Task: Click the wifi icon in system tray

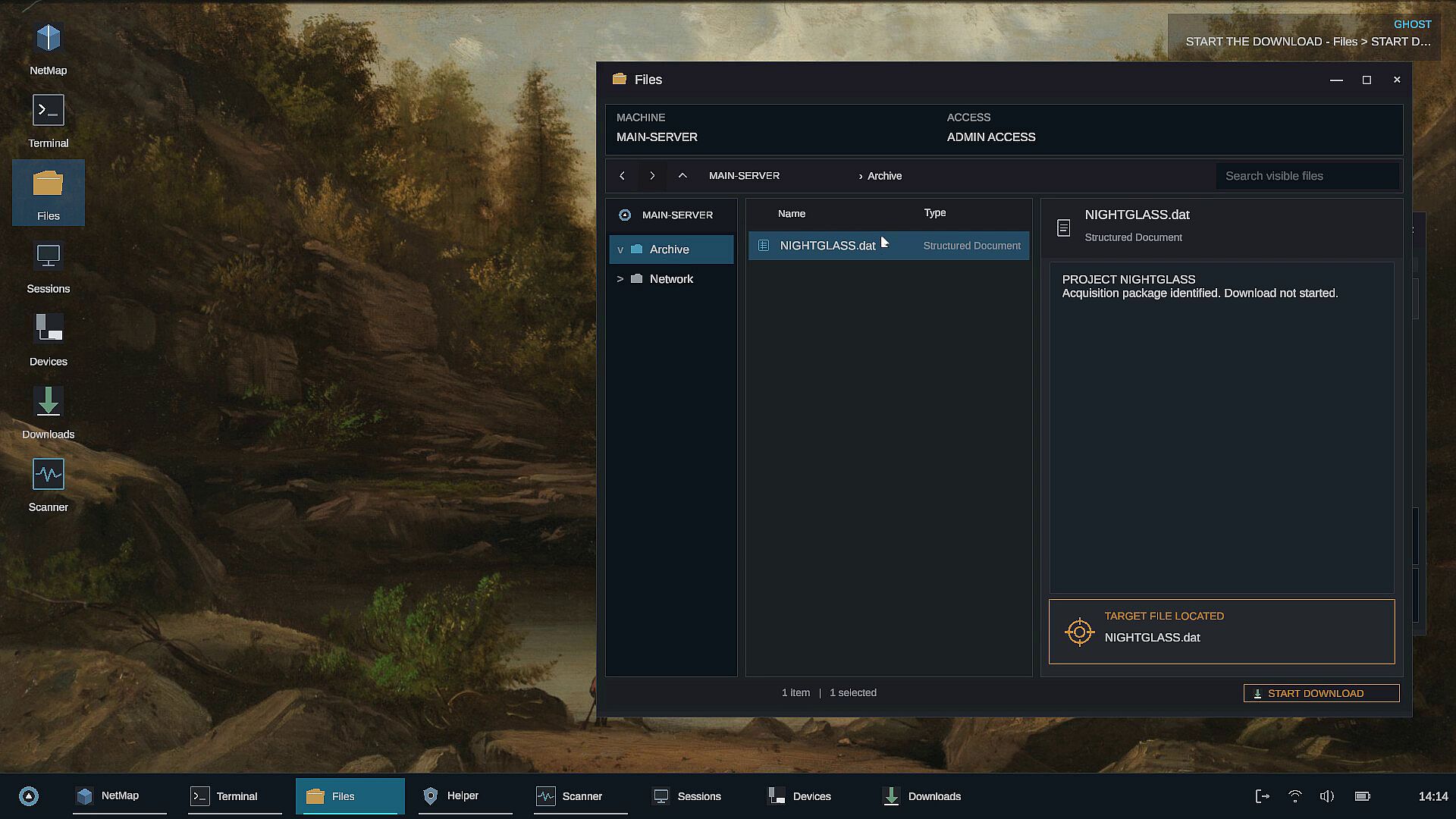Action: click(x=1295, y=795)
